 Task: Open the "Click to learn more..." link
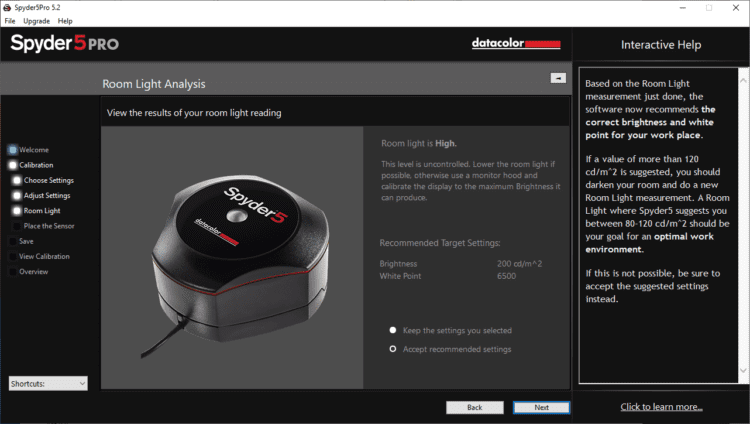[x=661, y=407]
